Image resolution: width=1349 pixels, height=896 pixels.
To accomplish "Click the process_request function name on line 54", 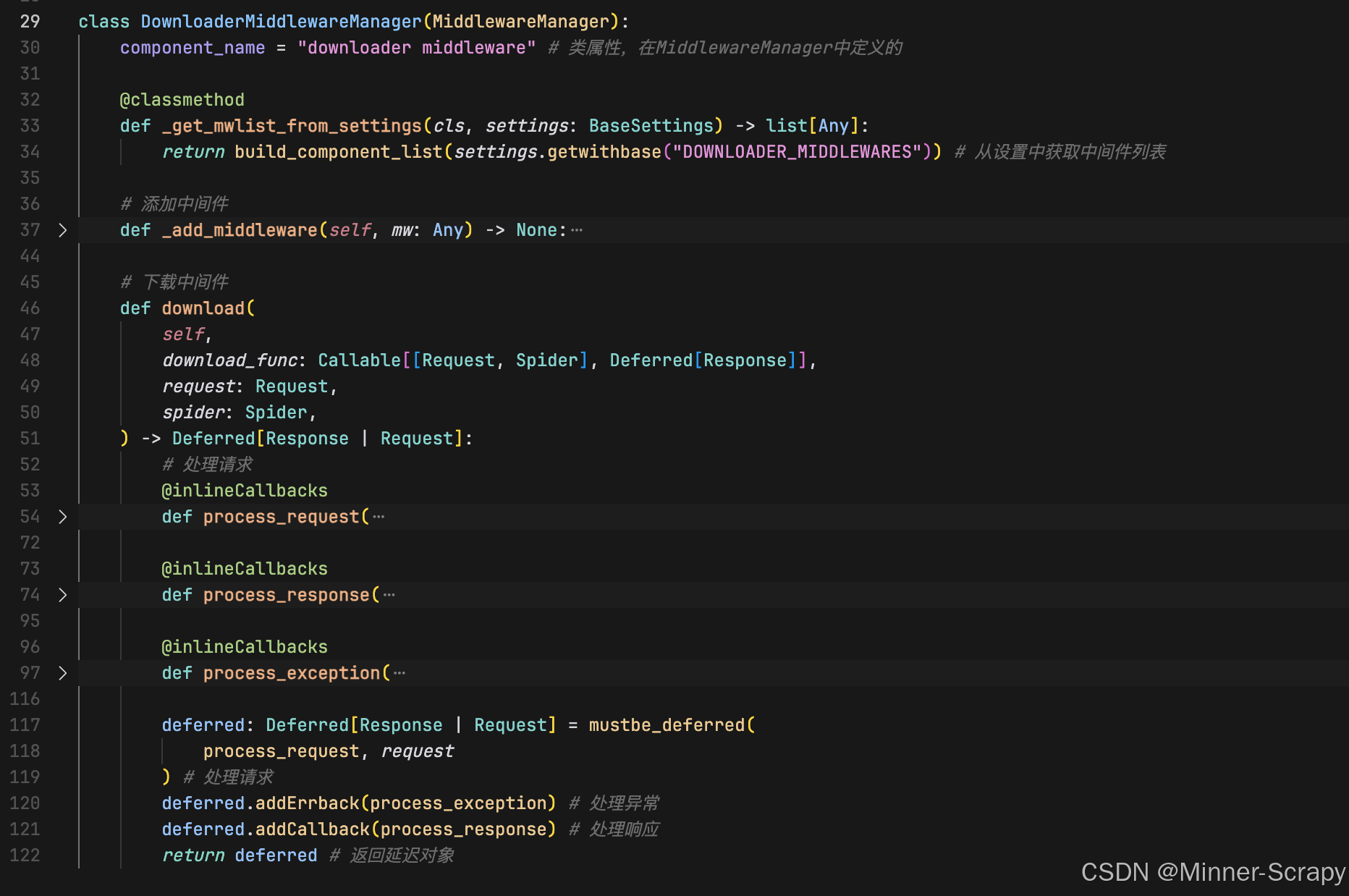I will (281, 517).
